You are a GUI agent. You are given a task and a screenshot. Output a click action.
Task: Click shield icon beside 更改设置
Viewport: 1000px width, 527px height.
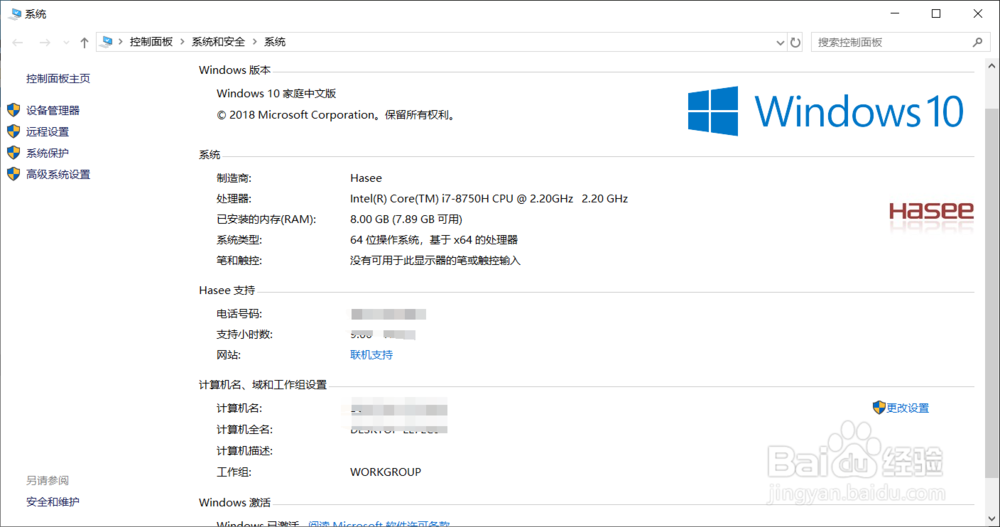879,407
